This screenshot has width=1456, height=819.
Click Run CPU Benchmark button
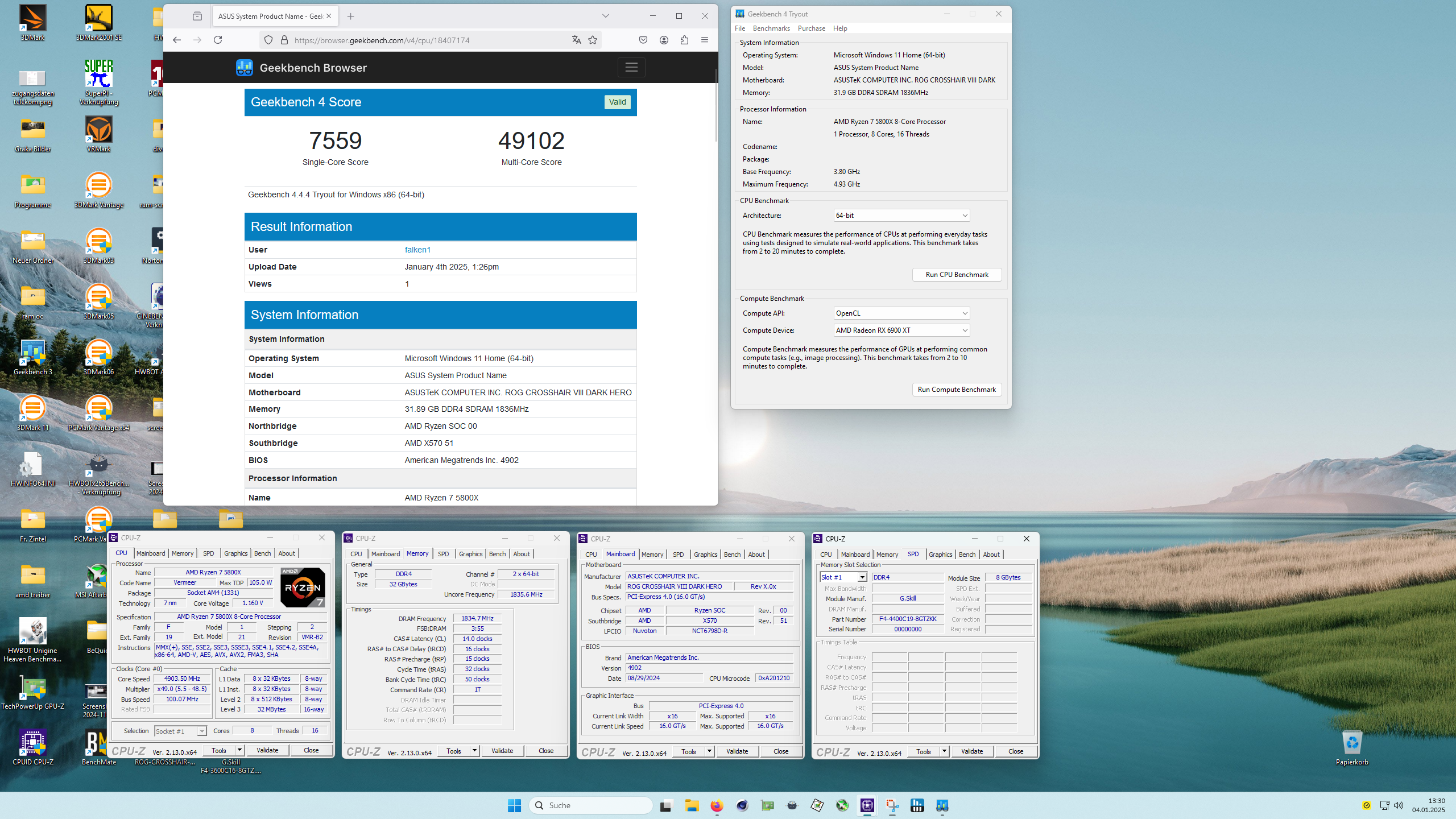(x=957, y=275)
